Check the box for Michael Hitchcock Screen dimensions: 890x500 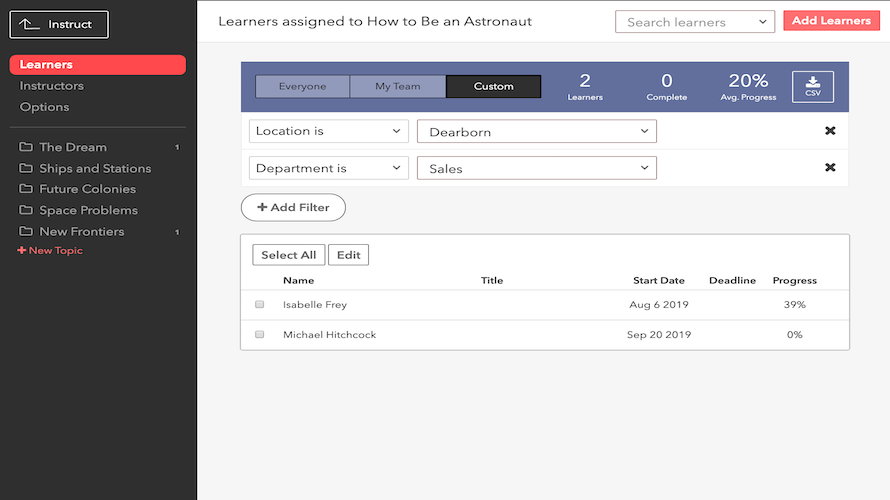(260, 334)
